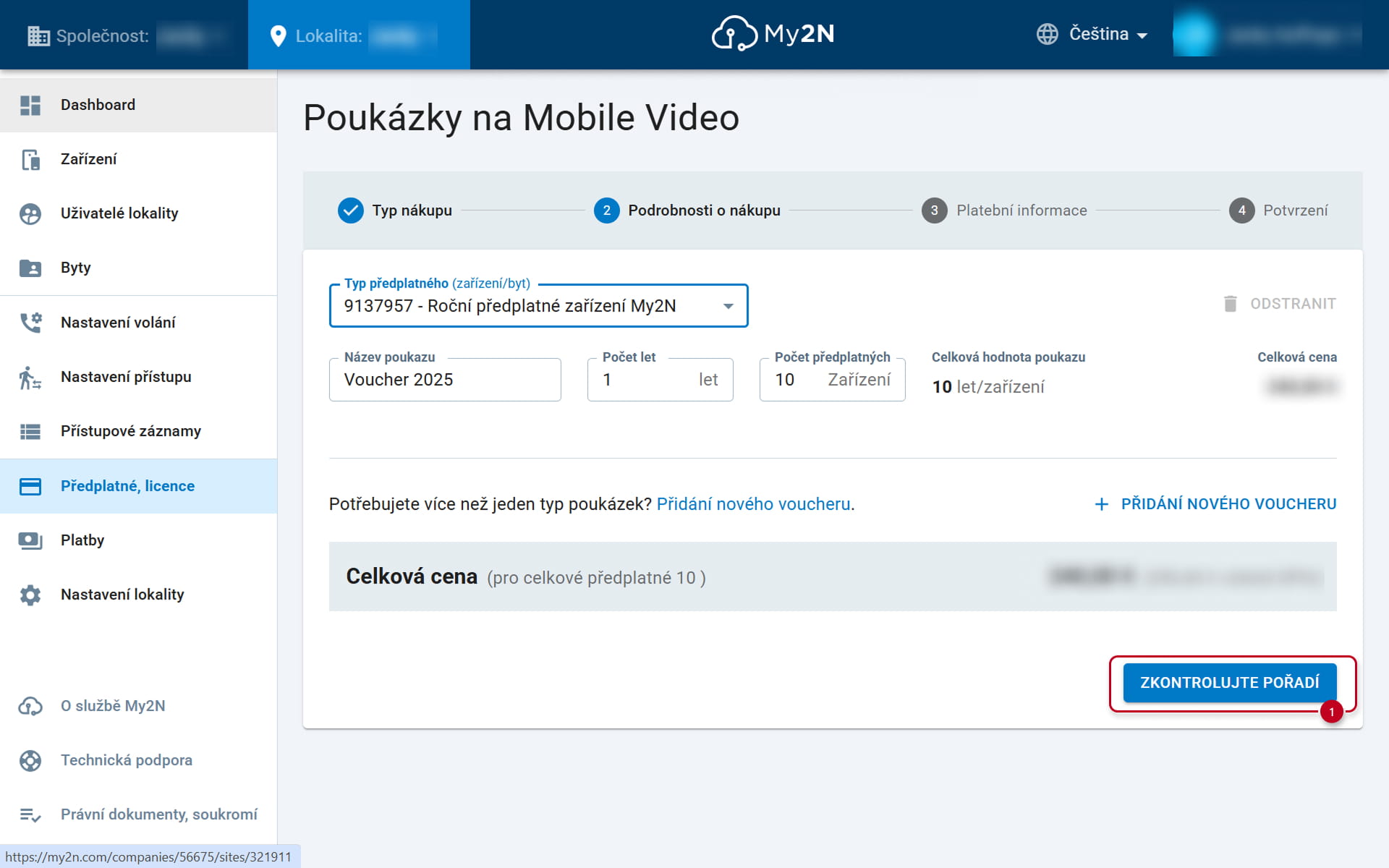
Task: Open Dashboard in the sidebar
Action: click(x=138, y=105)
